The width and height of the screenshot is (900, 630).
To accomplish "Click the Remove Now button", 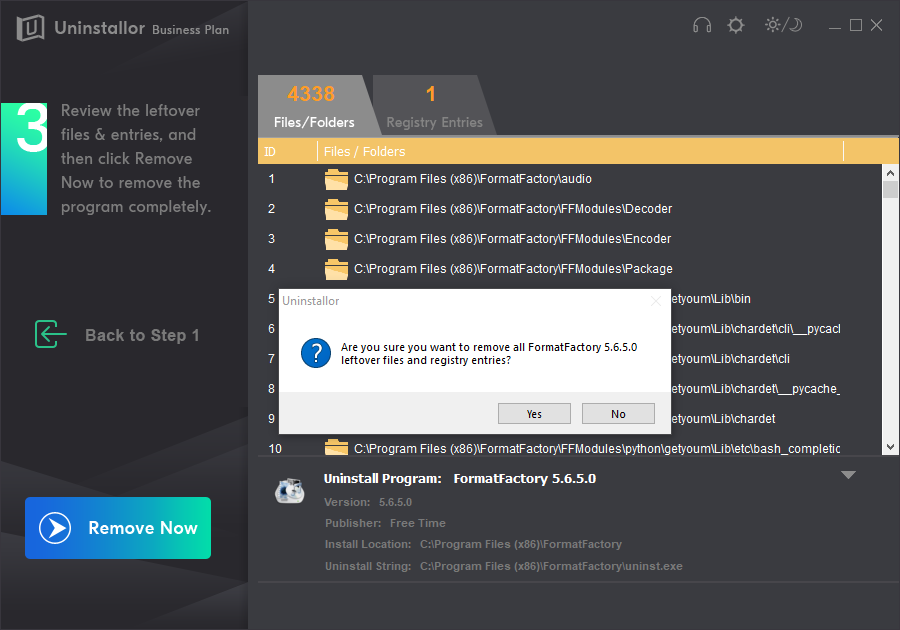I will pyautogui.click(x=118, y=528).
